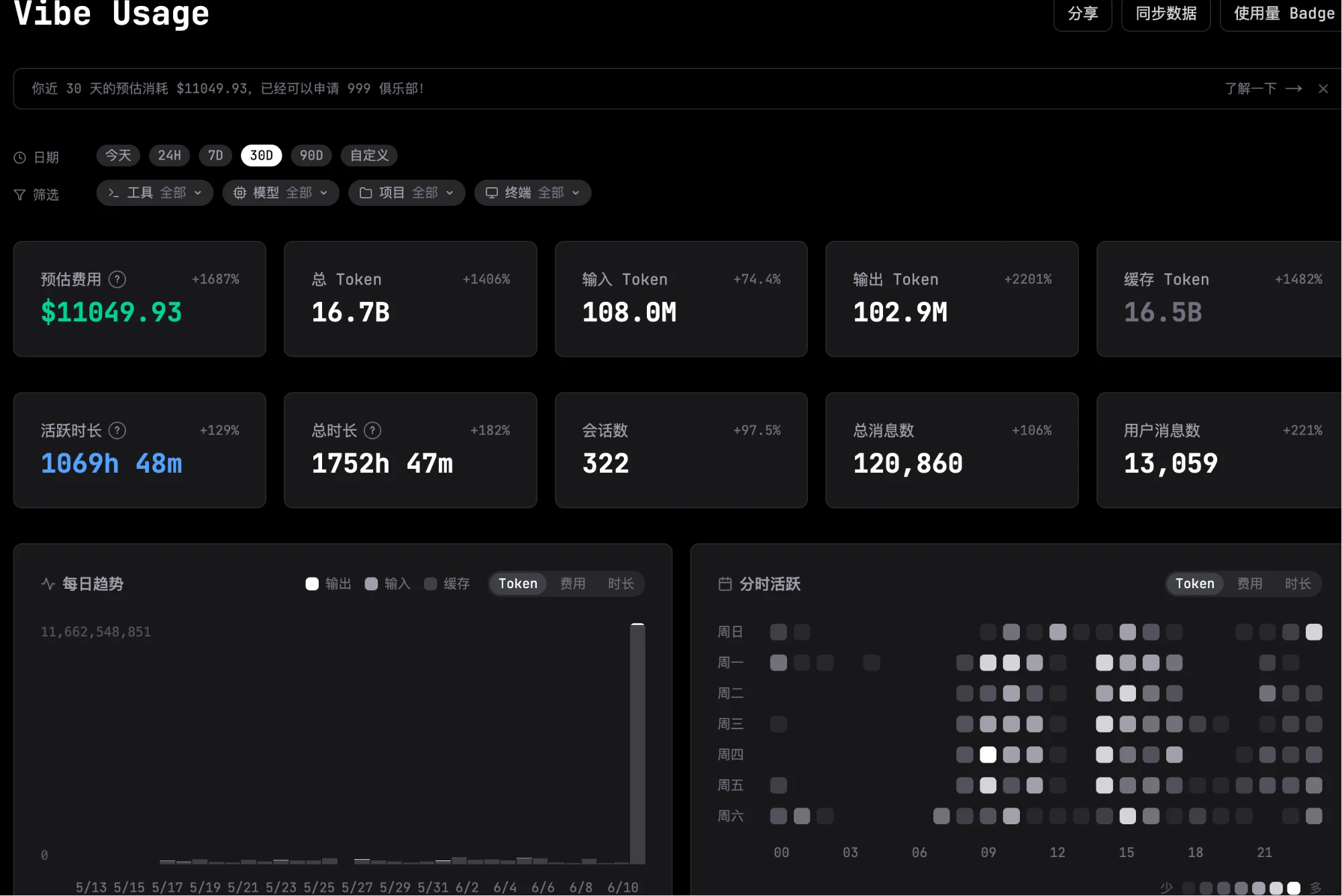1342x896 pixels.
Task: Switch 每日趋势 chart to 时长 tab
Action: pyautogui.click(x=621, y=583)
